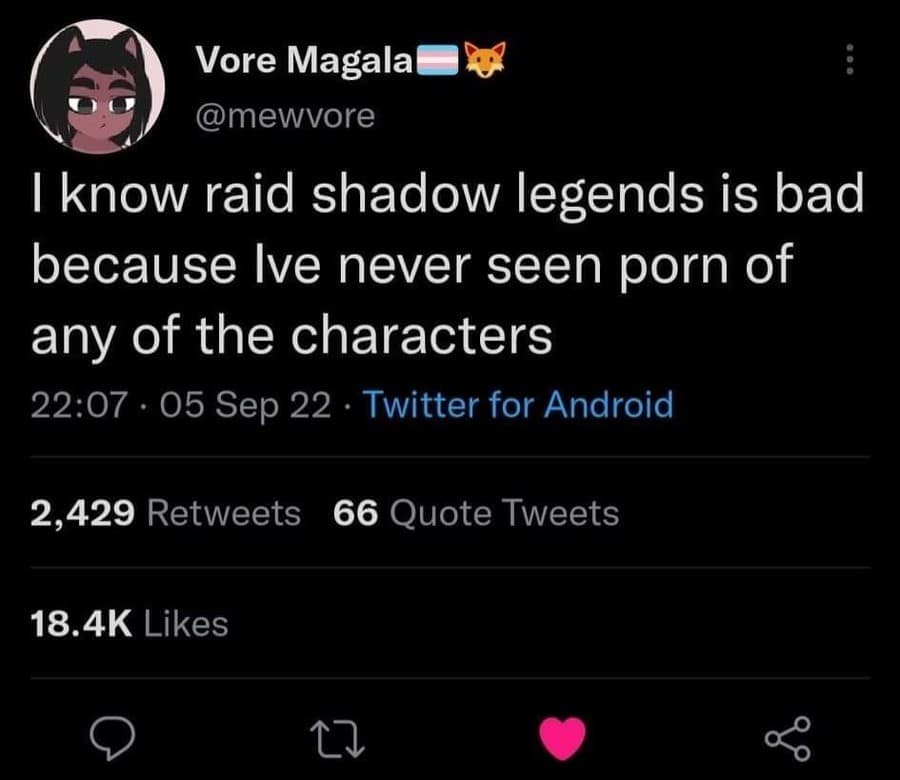Viewport: 900px width, 780px height.
Task: Open the share icon
Action: (788, 739)
